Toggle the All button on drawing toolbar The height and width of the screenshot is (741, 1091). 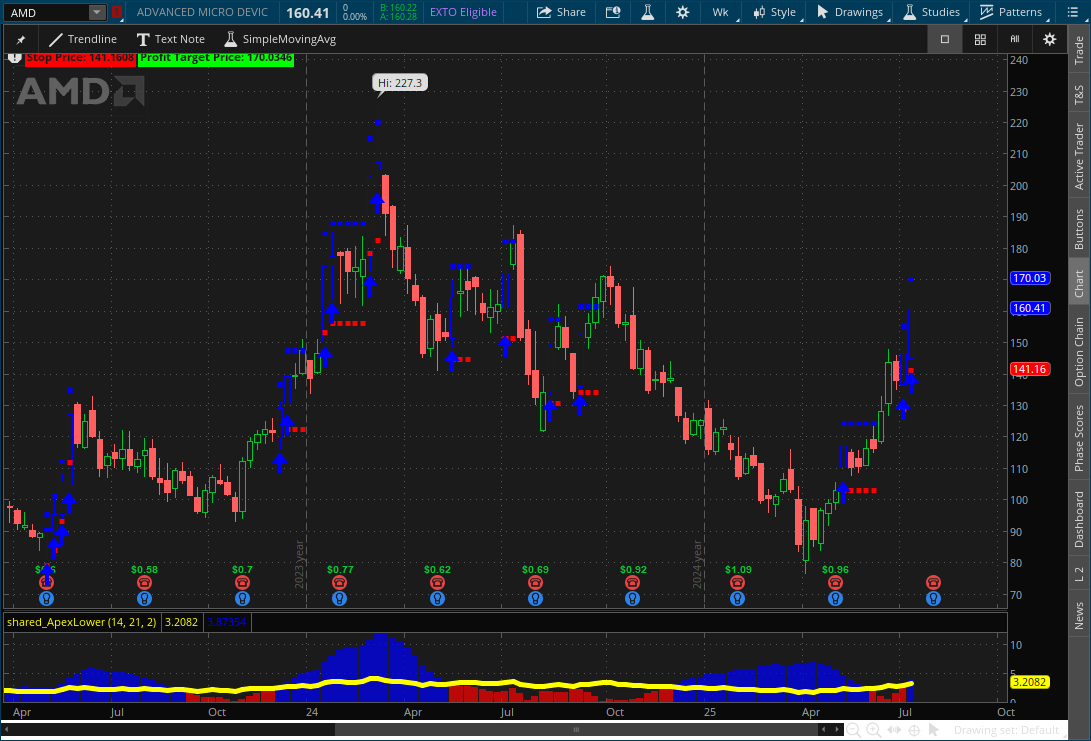[x=1014, y=39]
